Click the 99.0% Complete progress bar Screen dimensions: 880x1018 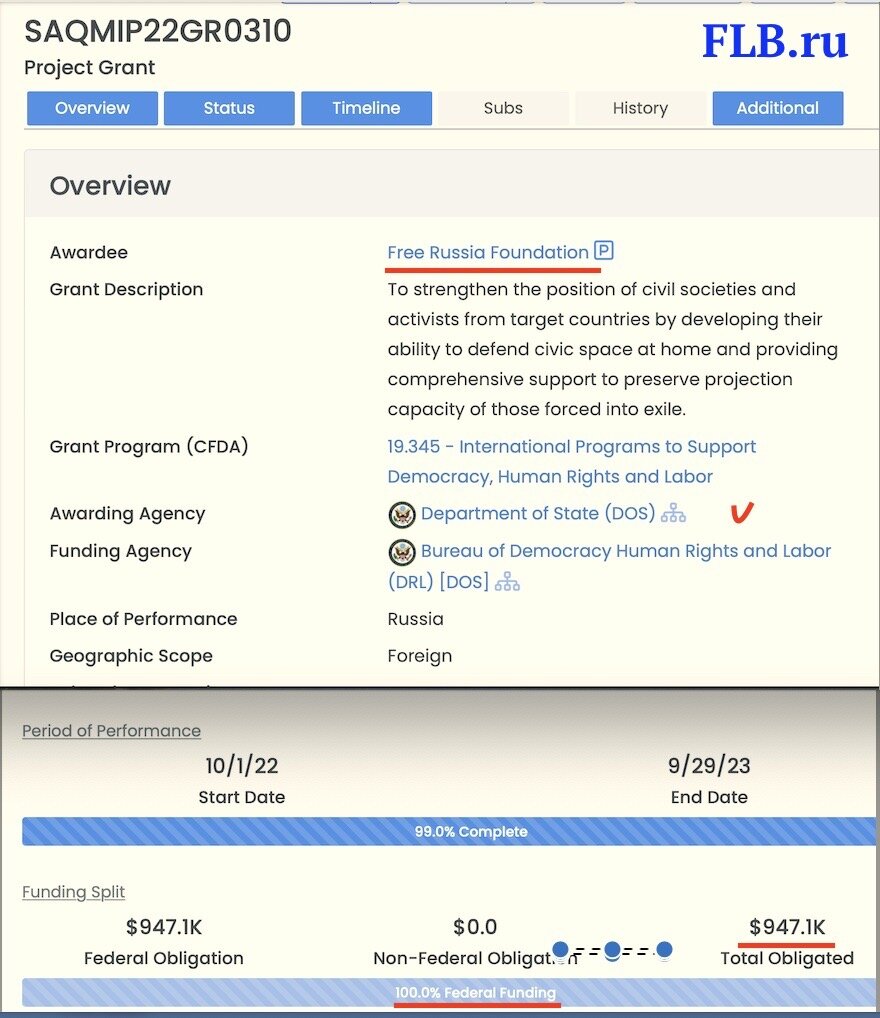[x=449, y=831]
